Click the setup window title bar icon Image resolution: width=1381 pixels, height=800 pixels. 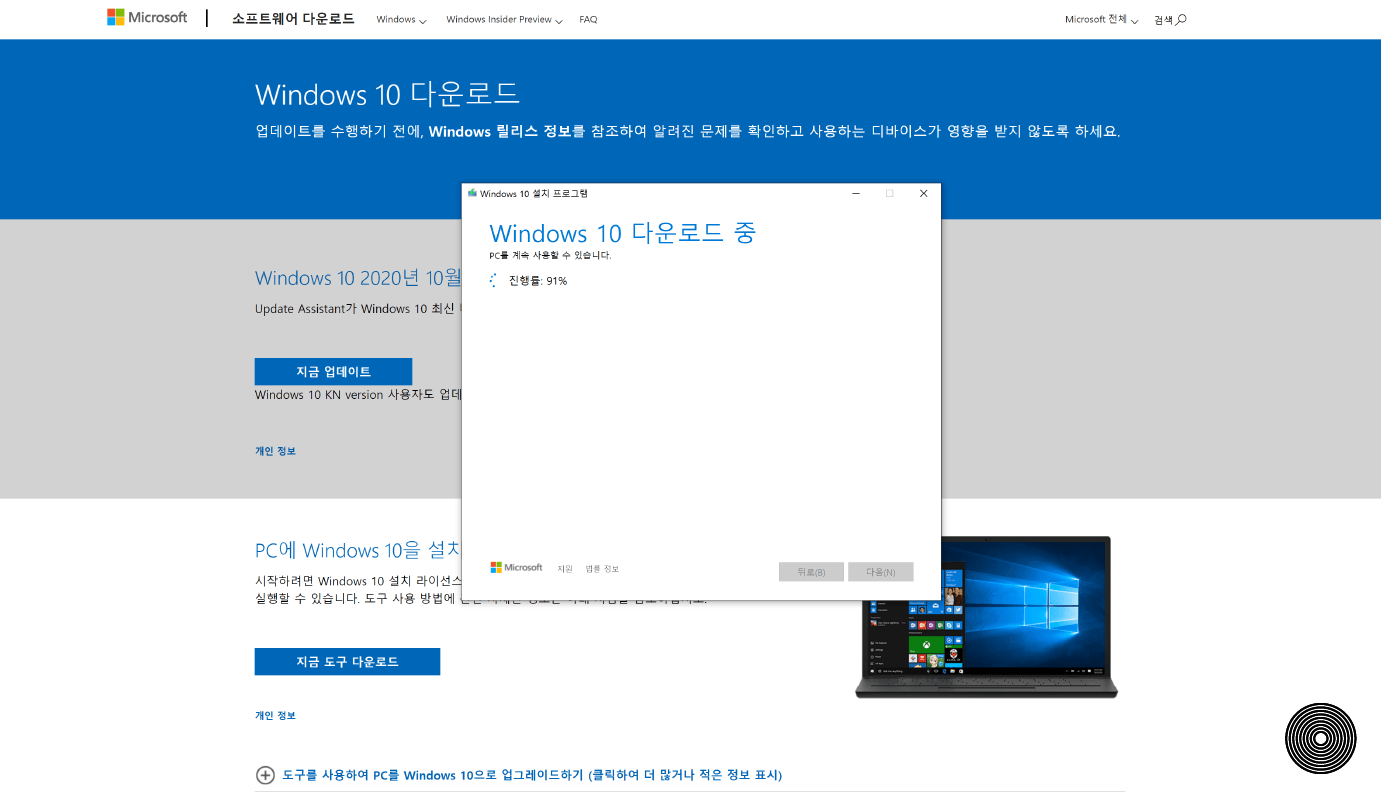coord(472,193)
